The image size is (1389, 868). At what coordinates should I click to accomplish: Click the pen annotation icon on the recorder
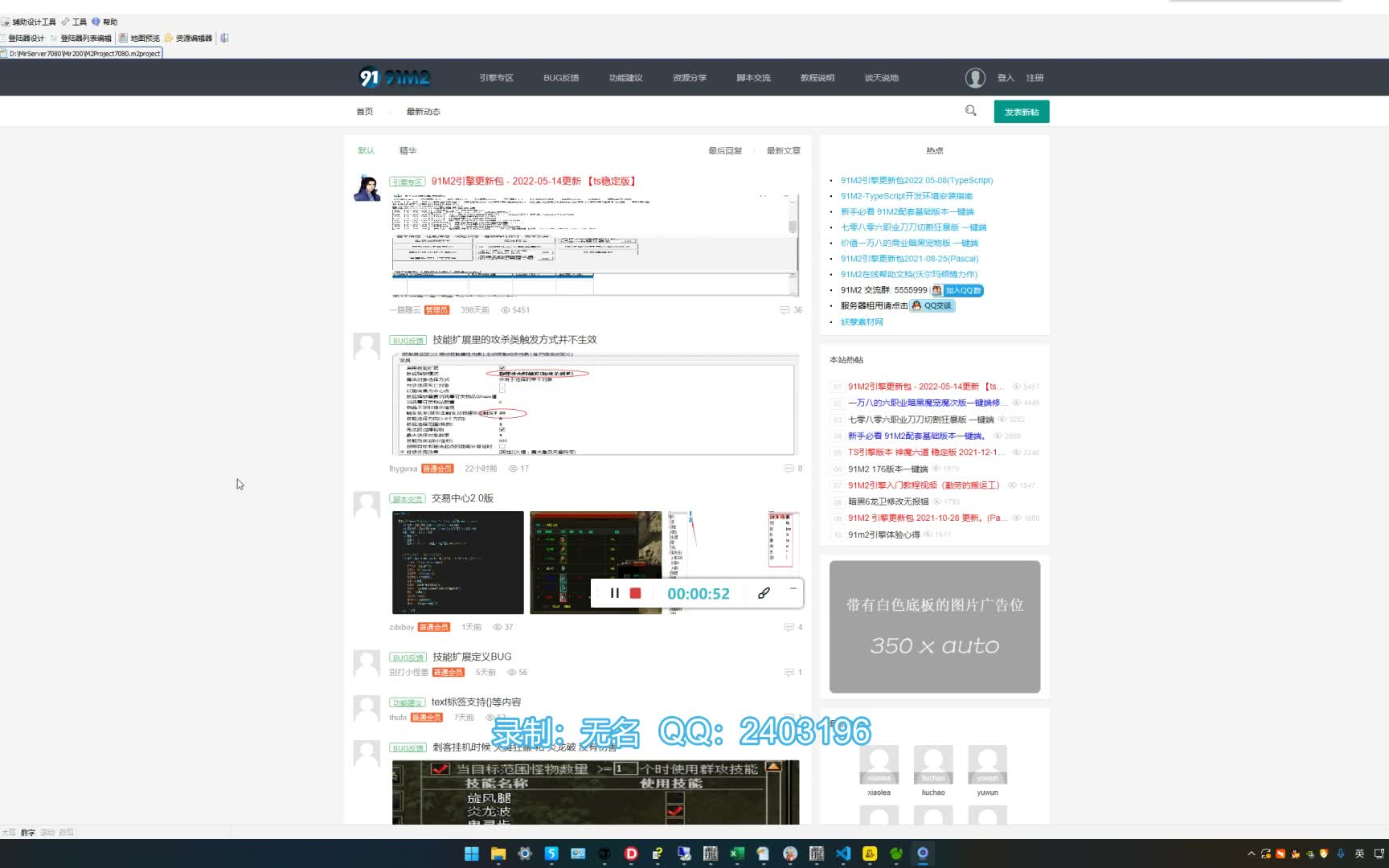click(764, 593)
